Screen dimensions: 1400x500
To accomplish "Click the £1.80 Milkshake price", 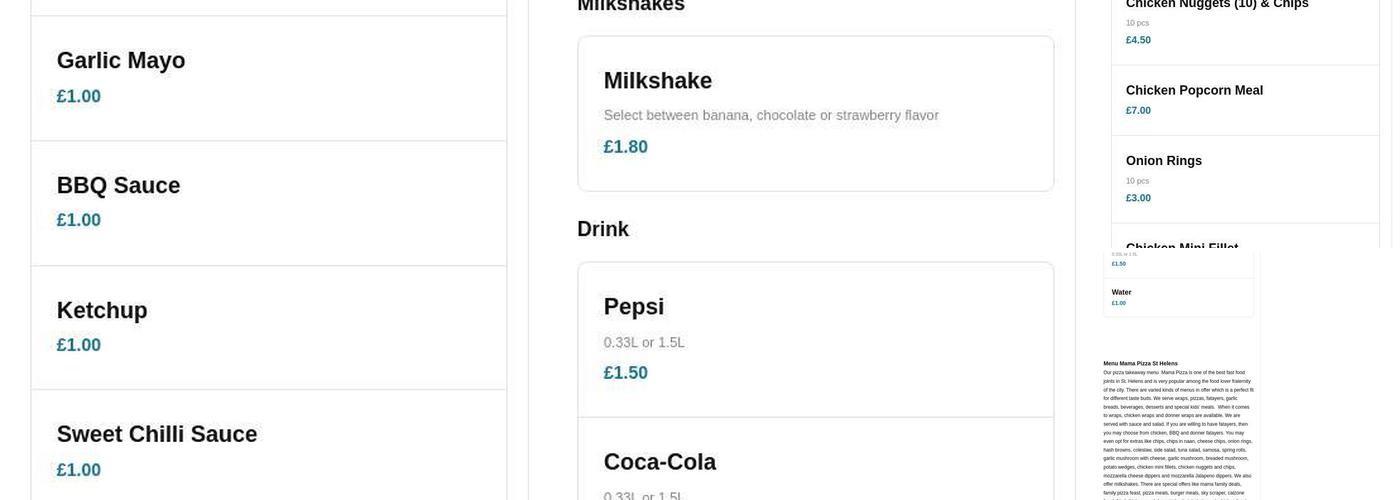I will click(625, 147).
